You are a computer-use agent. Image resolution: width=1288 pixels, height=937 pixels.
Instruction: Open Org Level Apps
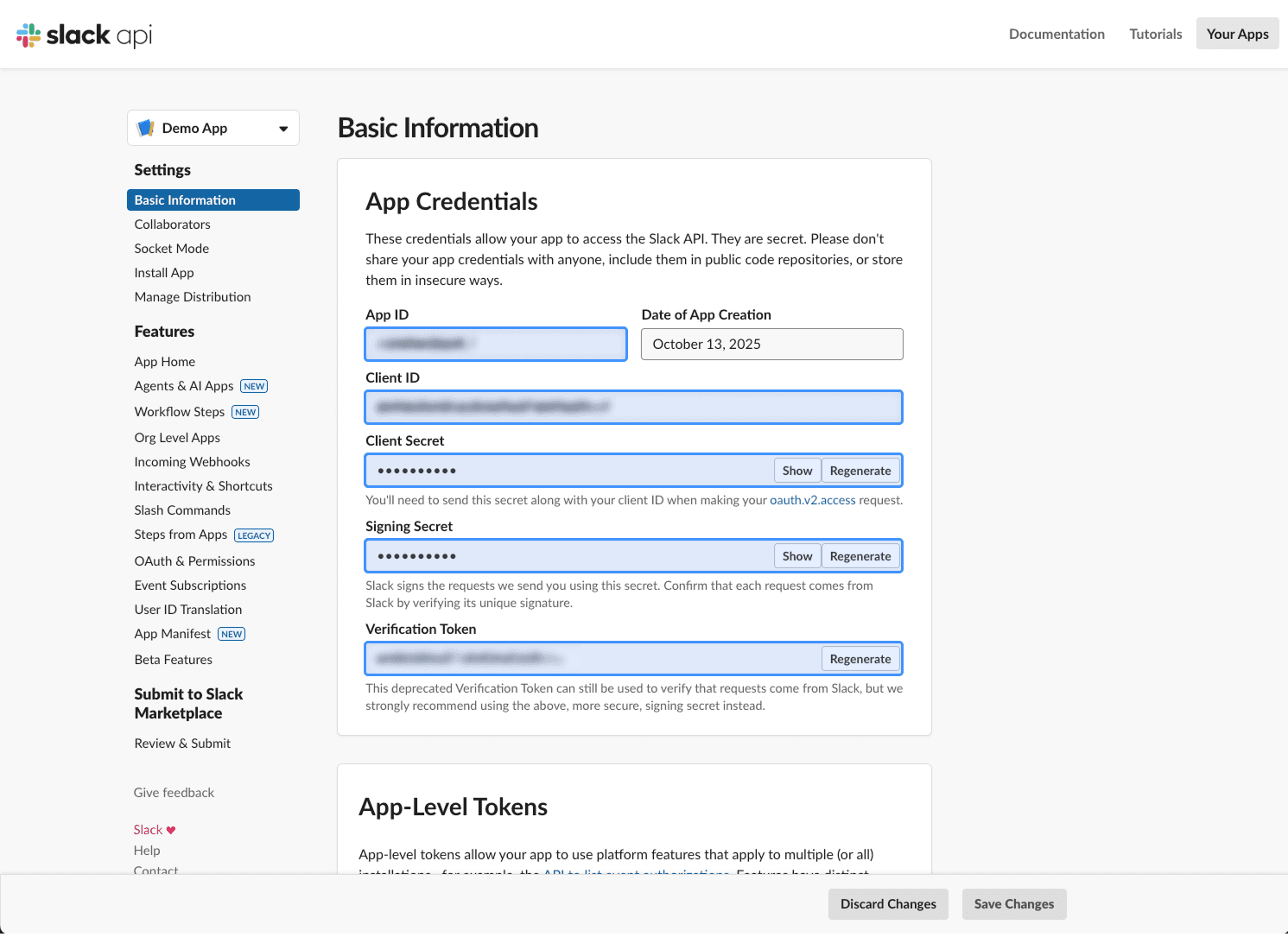[x=177, y=437]
